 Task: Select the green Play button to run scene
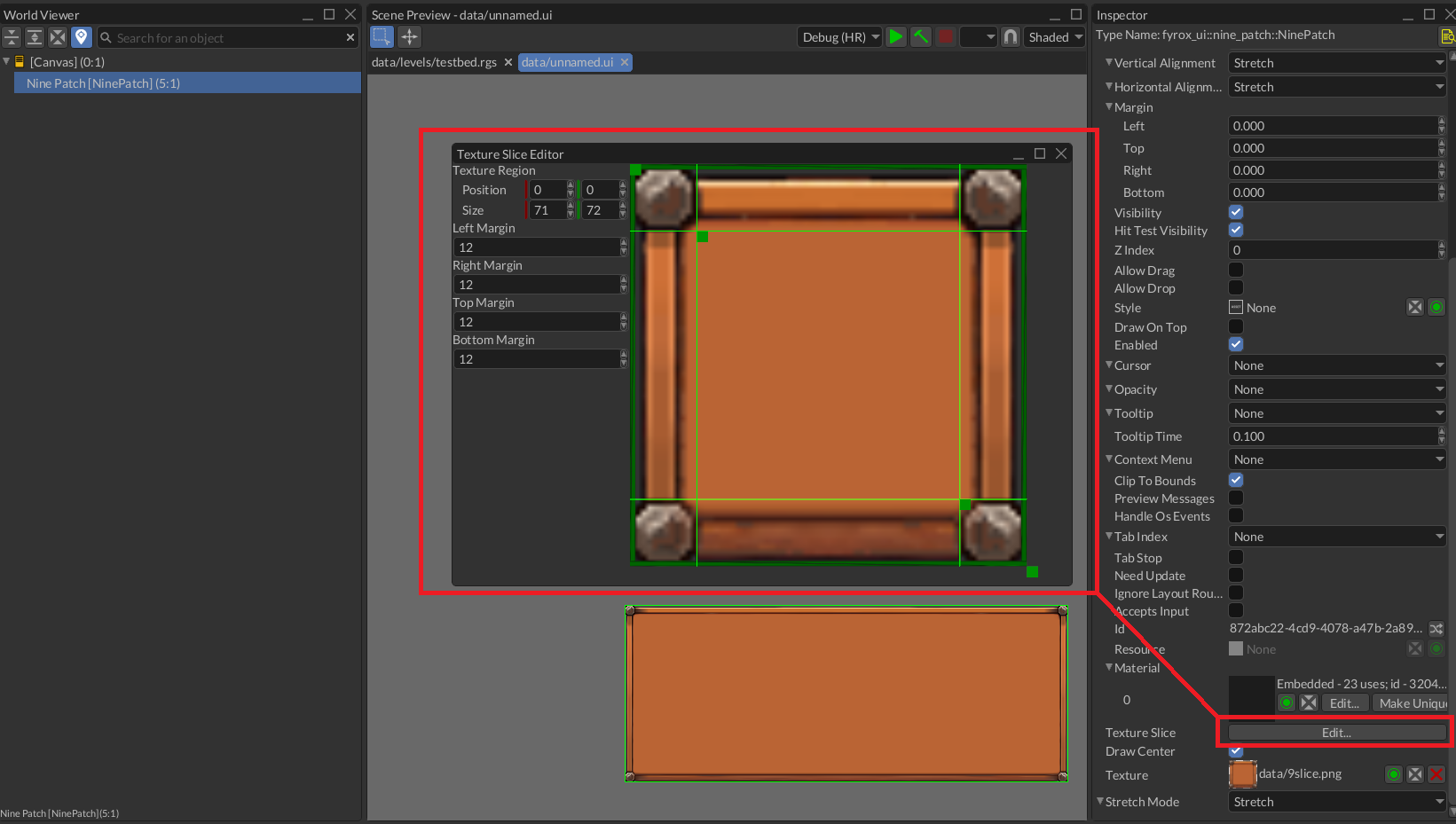point(895,36)
